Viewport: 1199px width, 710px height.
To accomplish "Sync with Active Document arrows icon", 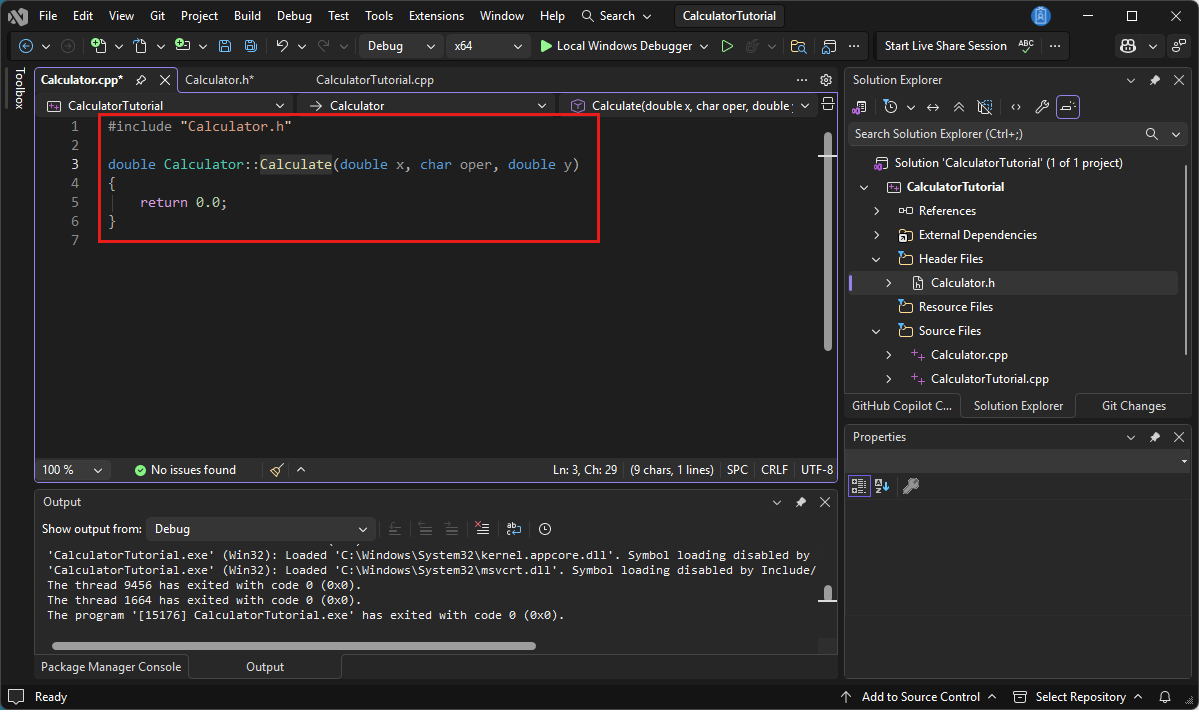I will [933, 107].
